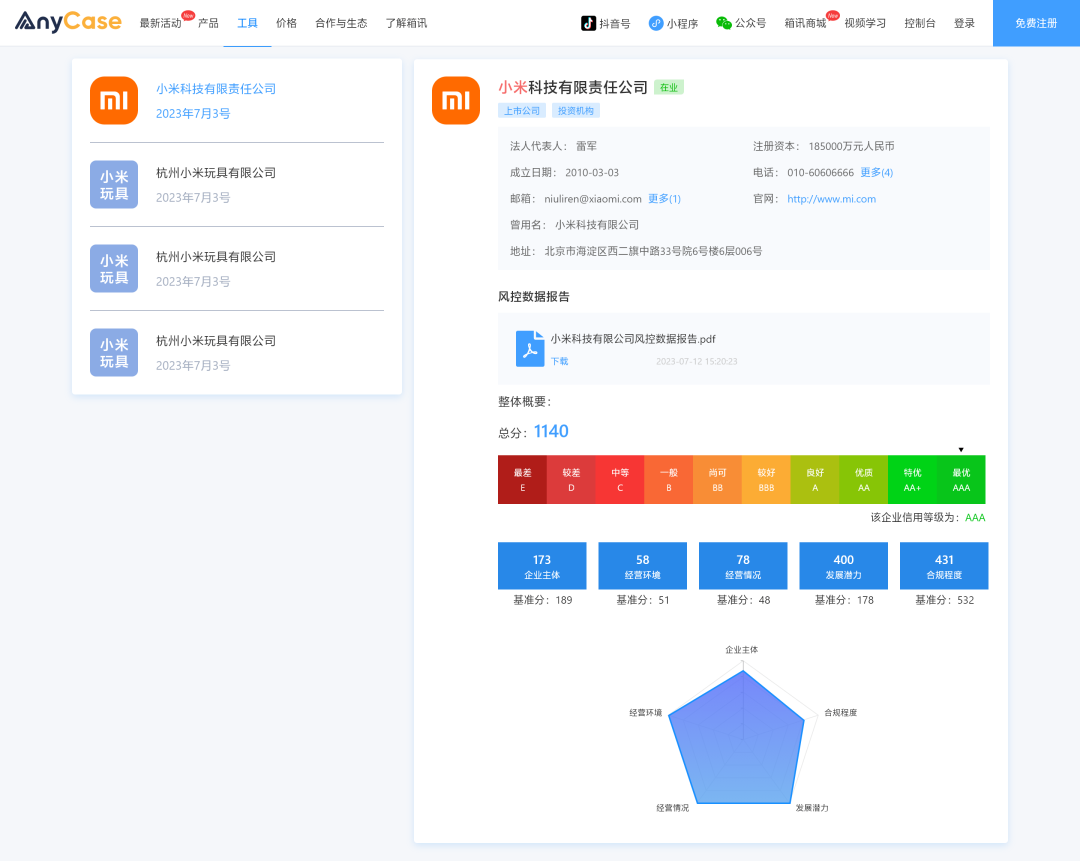The width and height of the screenshot is (1080, 861).
Task: Click the 431 合规程度 score card
Action: pyautogui.click(x=944, y=566)
